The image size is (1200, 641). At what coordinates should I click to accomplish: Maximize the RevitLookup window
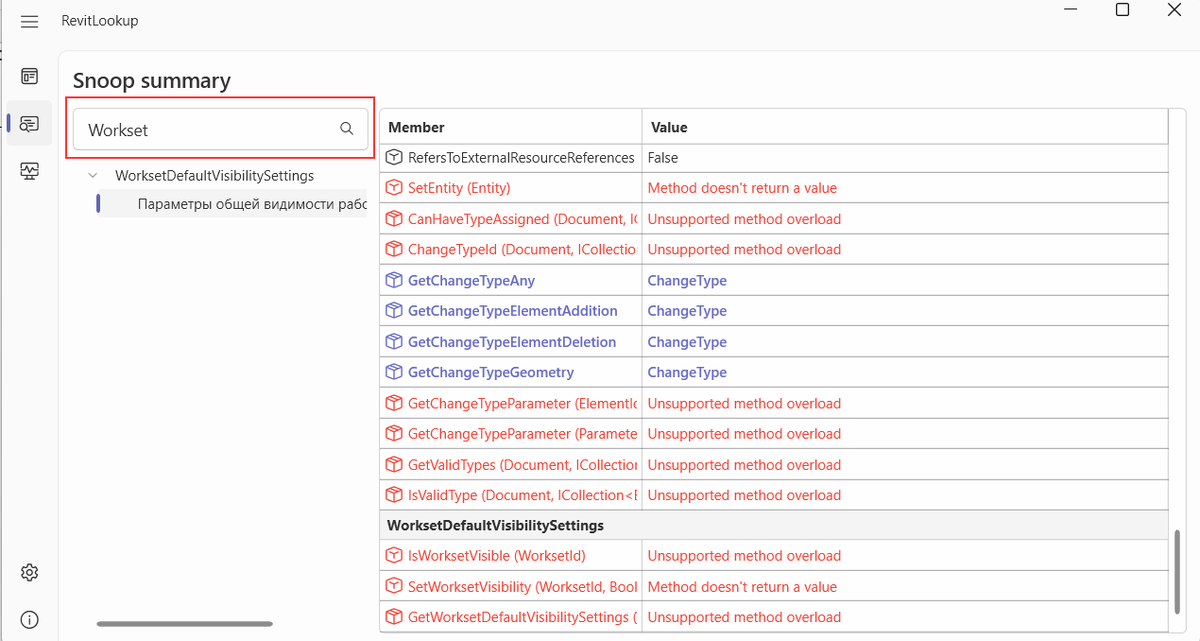coord(1122,10)
